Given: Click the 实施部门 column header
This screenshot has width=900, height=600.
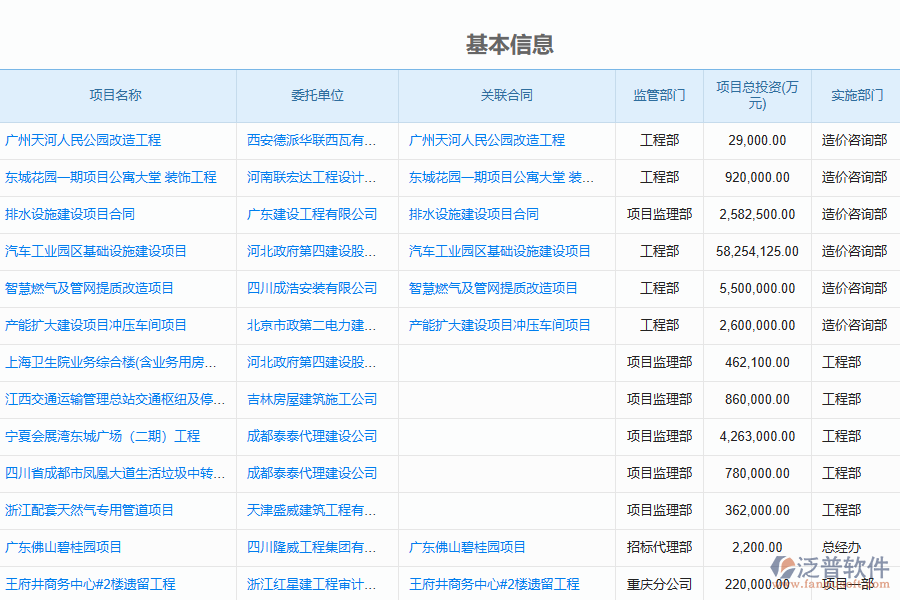Looking at the screenshot, I should 857,96.
